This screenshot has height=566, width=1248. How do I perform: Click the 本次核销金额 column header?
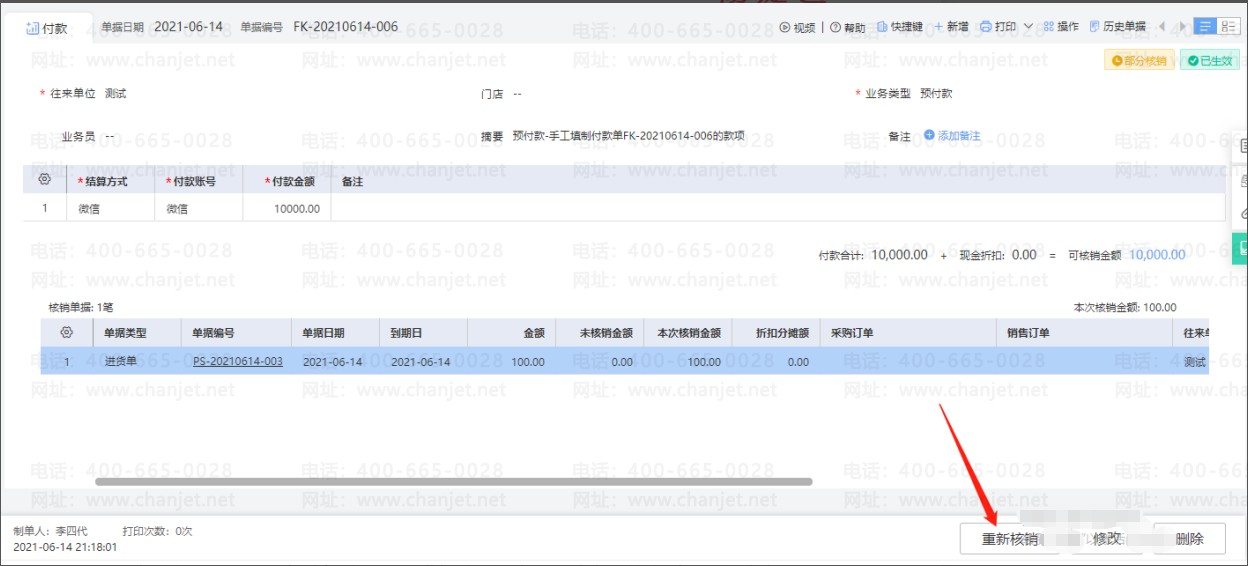689,333
